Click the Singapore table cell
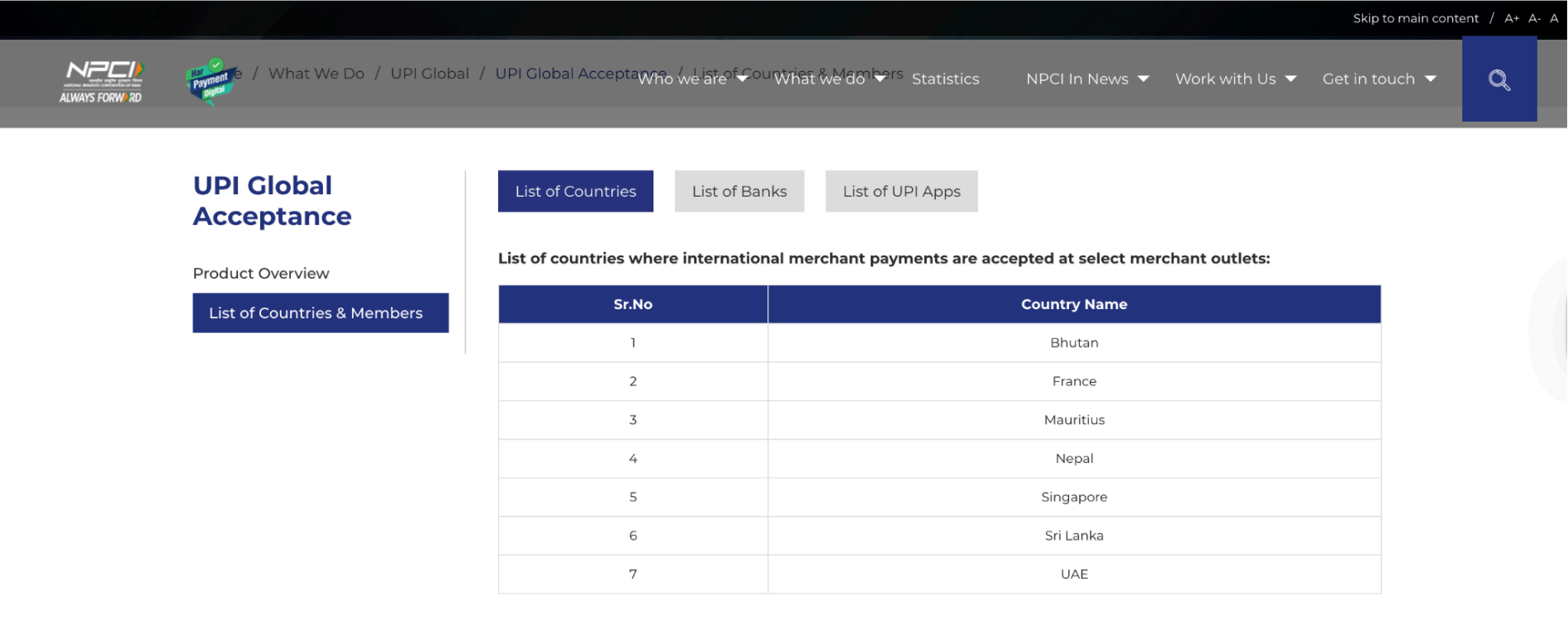 (1074, 497)
